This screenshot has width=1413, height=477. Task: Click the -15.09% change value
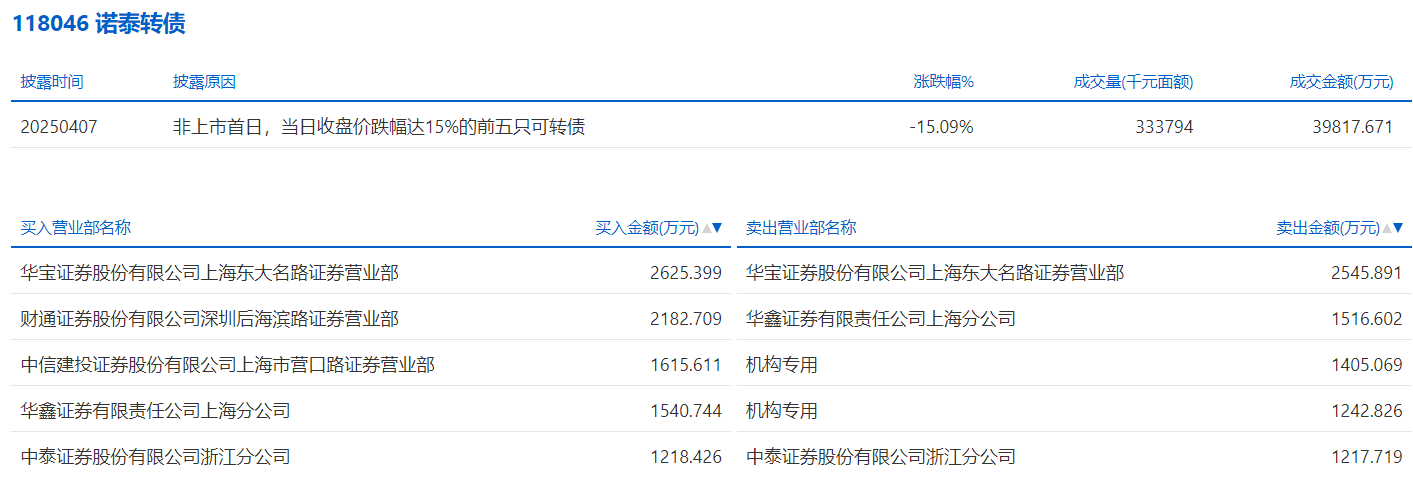click(941, 127)
